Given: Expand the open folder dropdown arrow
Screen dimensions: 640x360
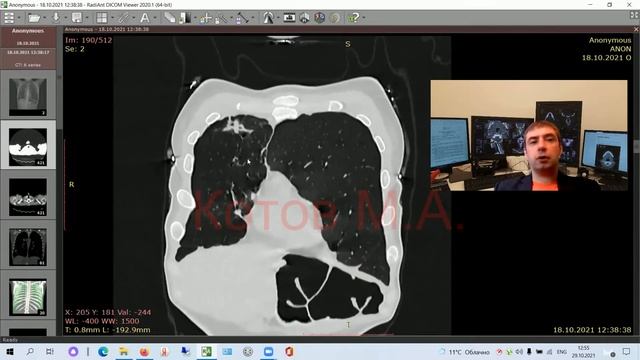Looking at the screenshot, I should (x=44, y=18).
